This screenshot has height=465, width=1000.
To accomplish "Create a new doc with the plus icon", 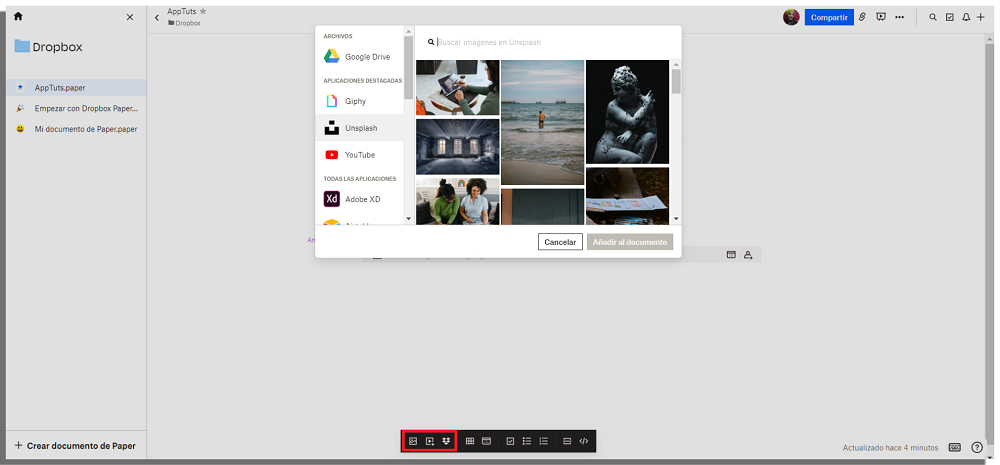I will pos(981,17).
